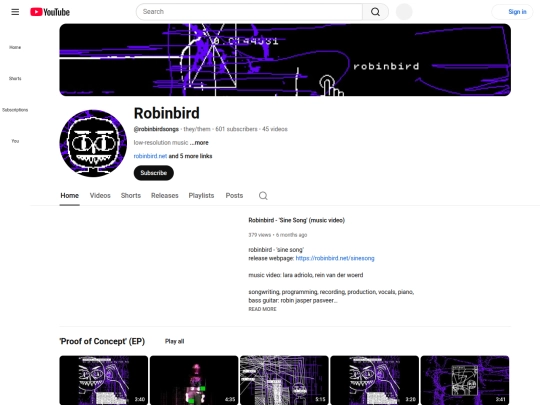
Task: Click the '601 subscribers' text
Action: point(236,129)
